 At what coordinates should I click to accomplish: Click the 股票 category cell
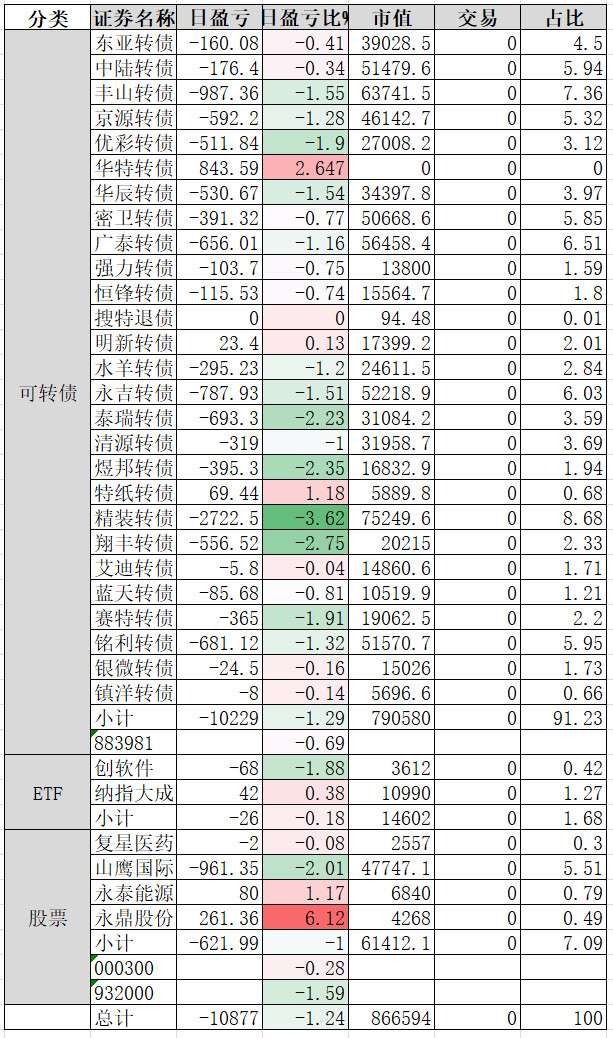coord(47,918)
